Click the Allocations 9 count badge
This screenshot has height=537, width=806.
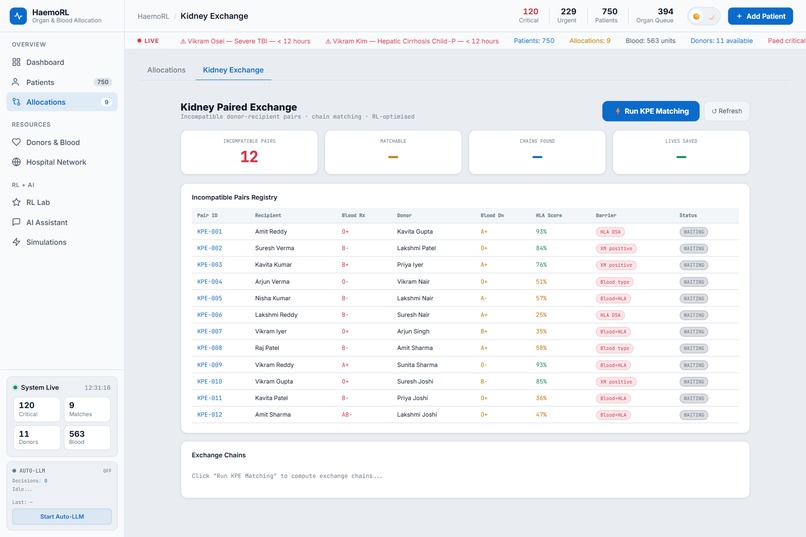pyautogui.click(x=106, y=102)
